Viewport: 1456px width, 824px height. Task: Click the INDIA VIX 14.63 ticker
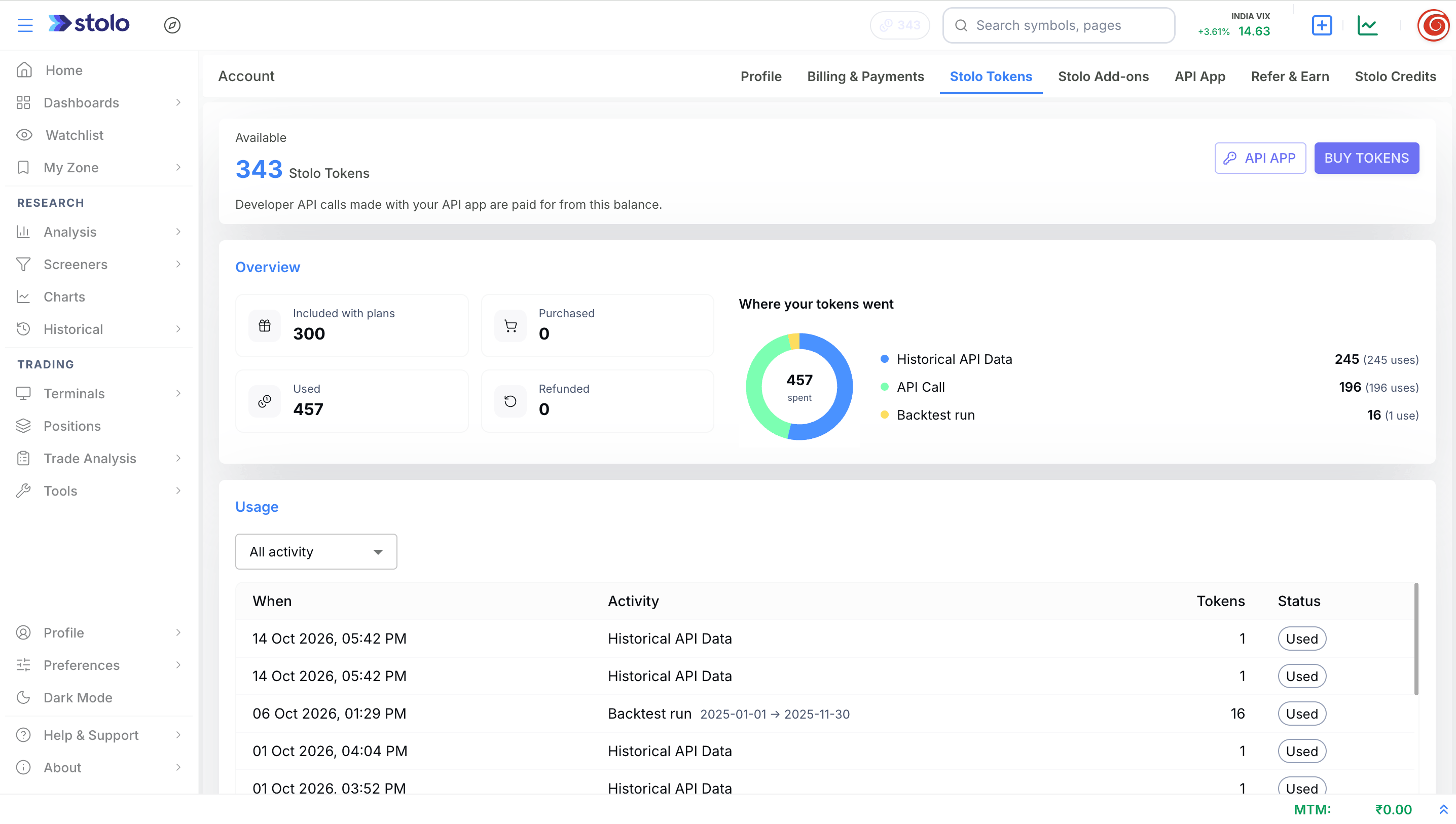tap(1234, 25)
